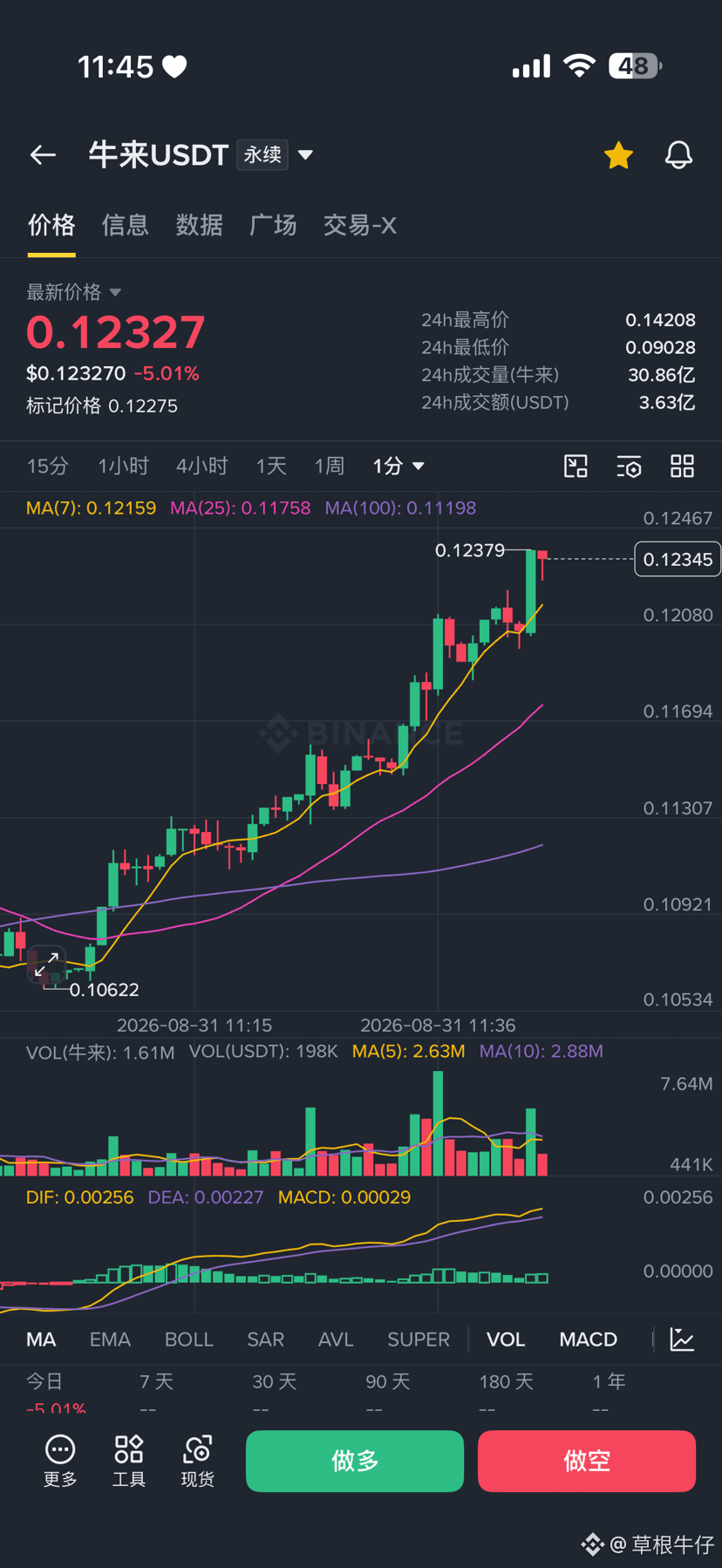Toggle the SUPER indicator
The height and width of the screenshot is (1568, 722).
pos(419,1340)
